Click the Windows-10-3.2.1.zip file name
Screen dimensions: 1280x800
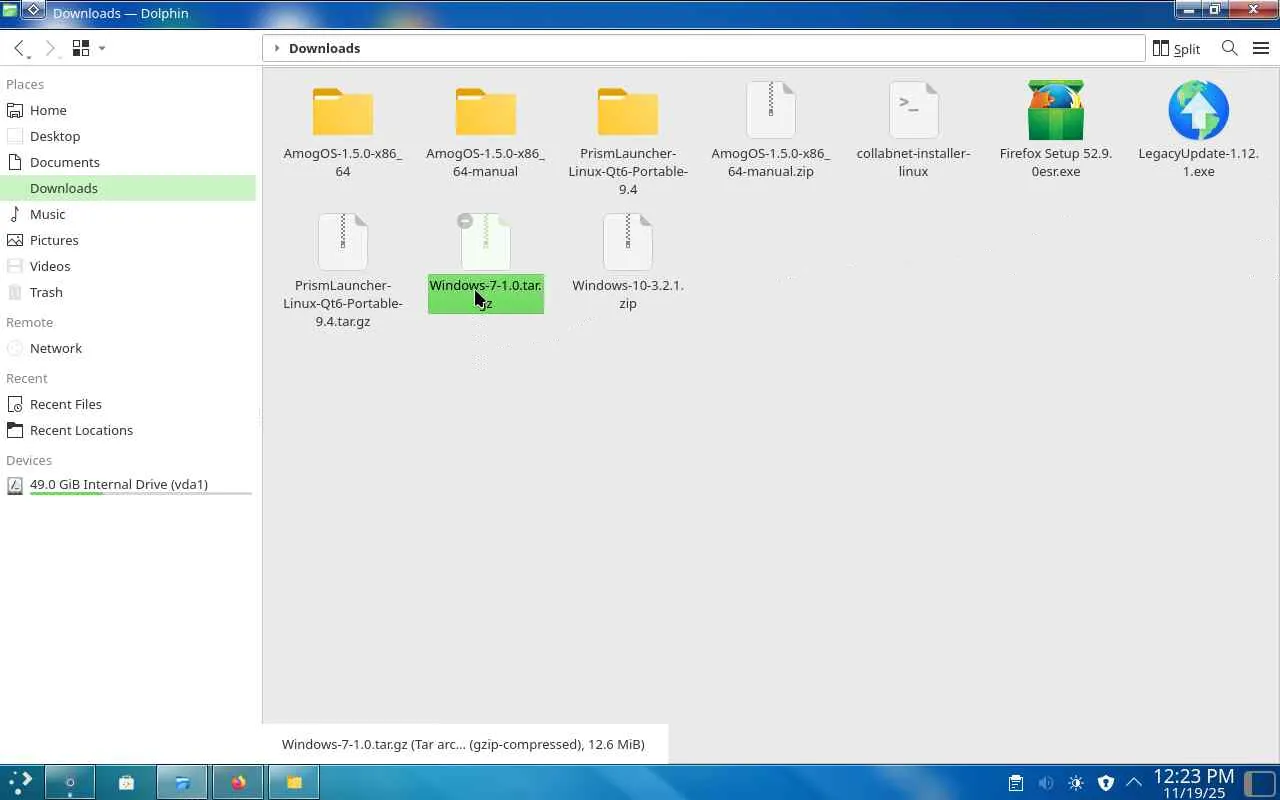click(628, 294)
